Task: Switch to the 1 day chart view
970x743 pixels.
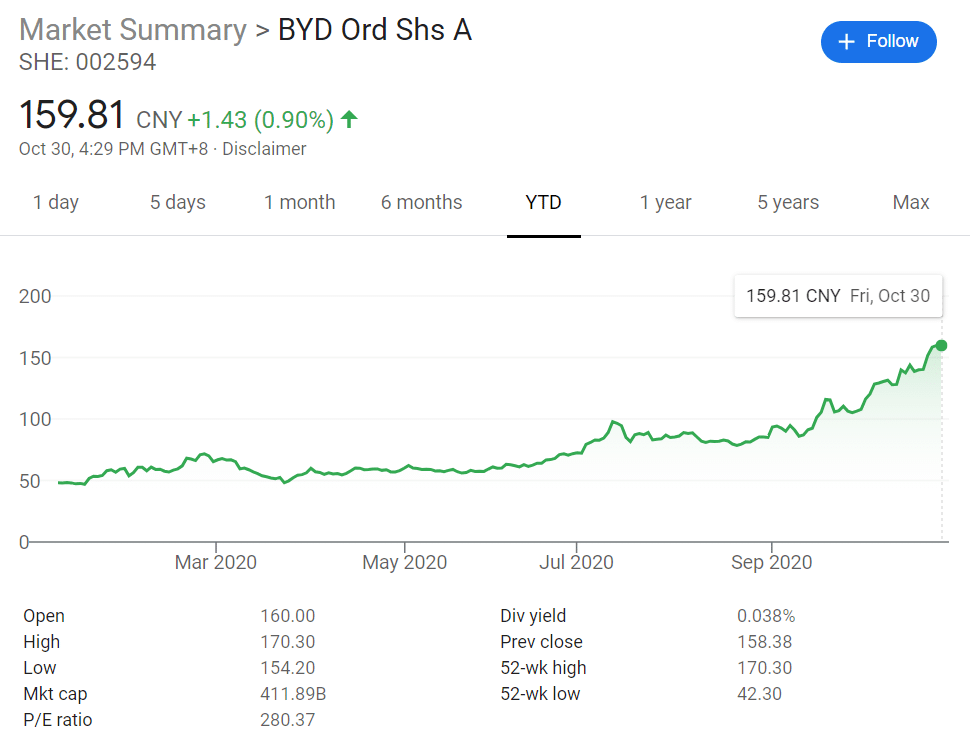Action: (x=56, y=202)
